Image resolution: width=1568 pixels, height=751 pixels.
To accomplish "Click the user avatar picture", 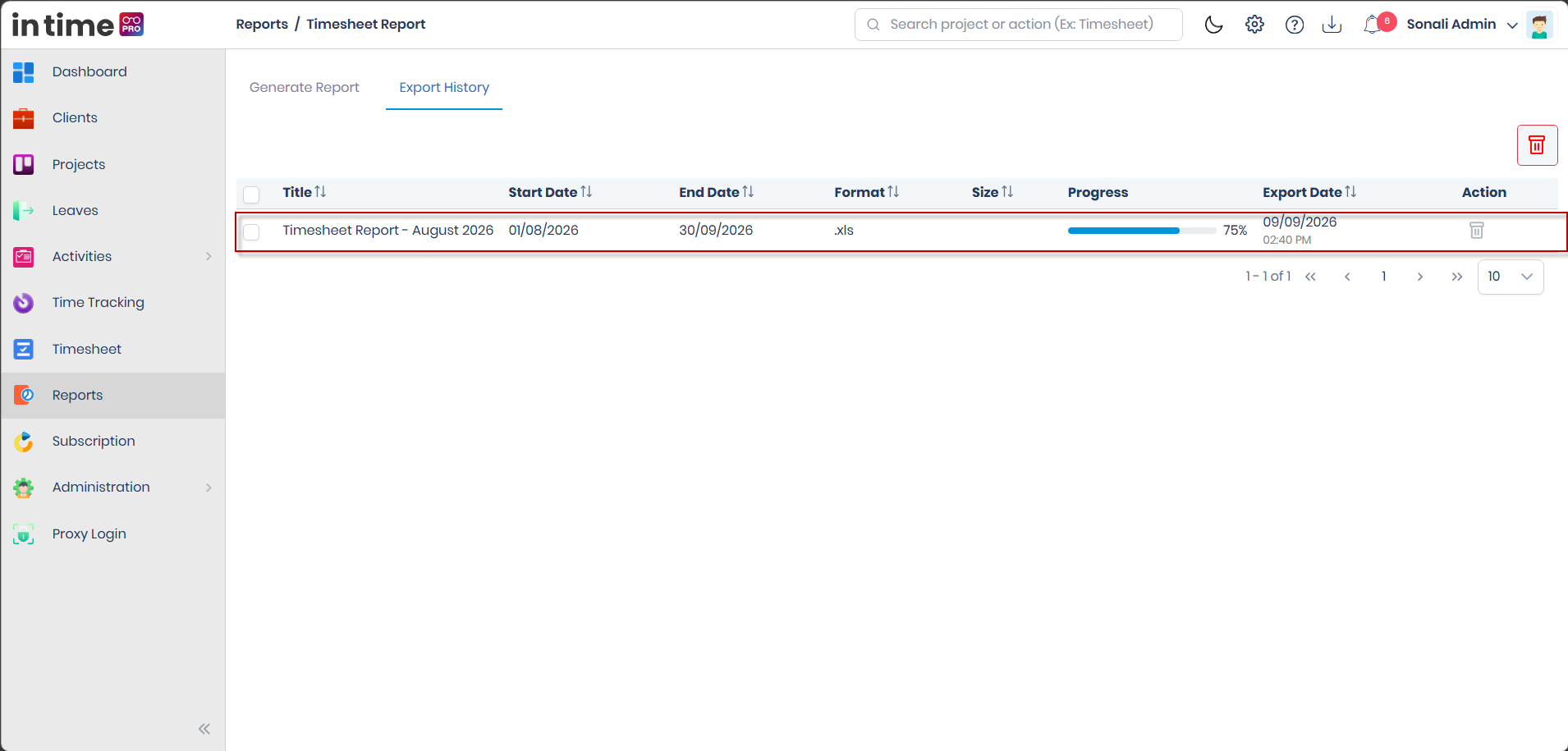I will click(1539, 25).
